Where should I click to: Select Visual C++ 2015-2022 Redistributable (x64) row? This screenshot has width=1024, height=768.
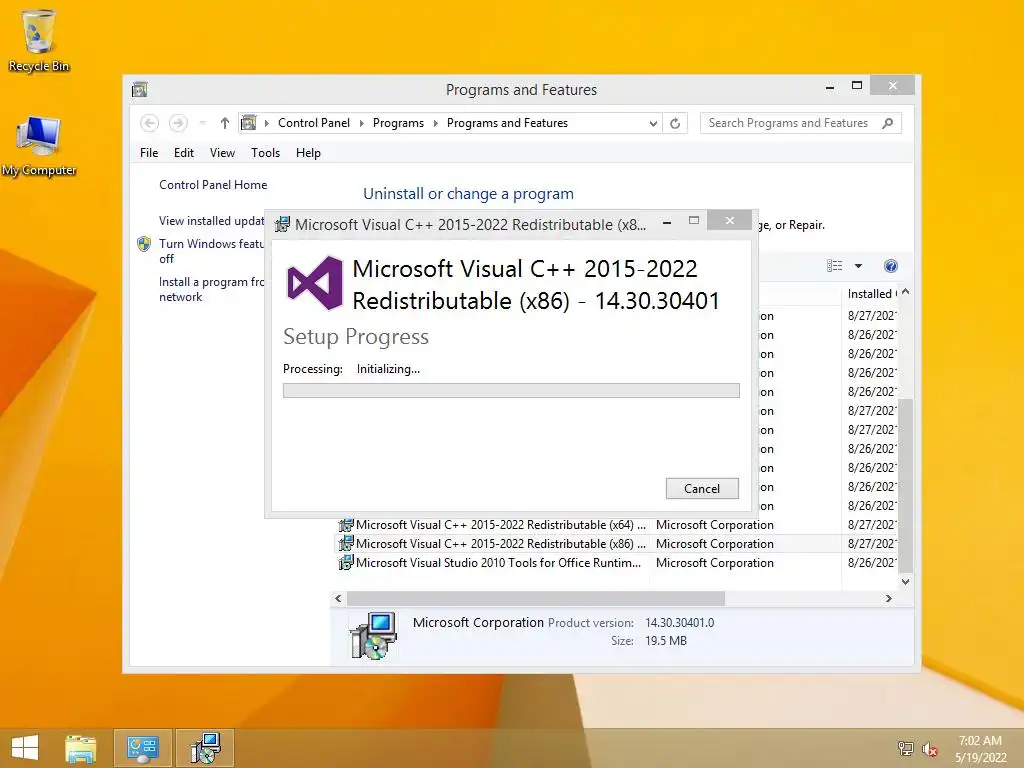[x=617, y=524]
